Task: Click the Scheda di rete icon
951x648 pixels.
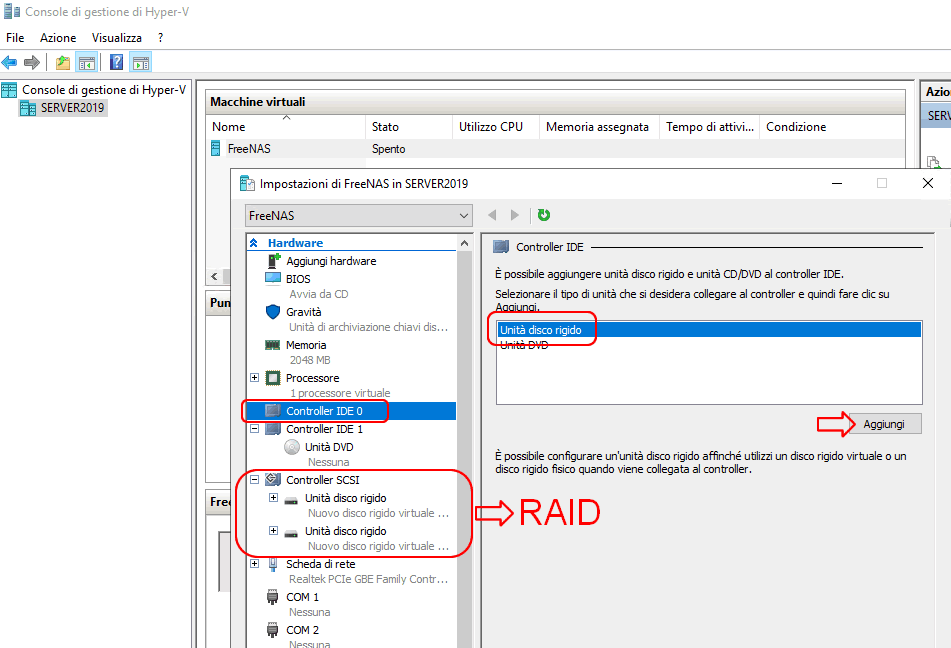Action: click(273, 564)
